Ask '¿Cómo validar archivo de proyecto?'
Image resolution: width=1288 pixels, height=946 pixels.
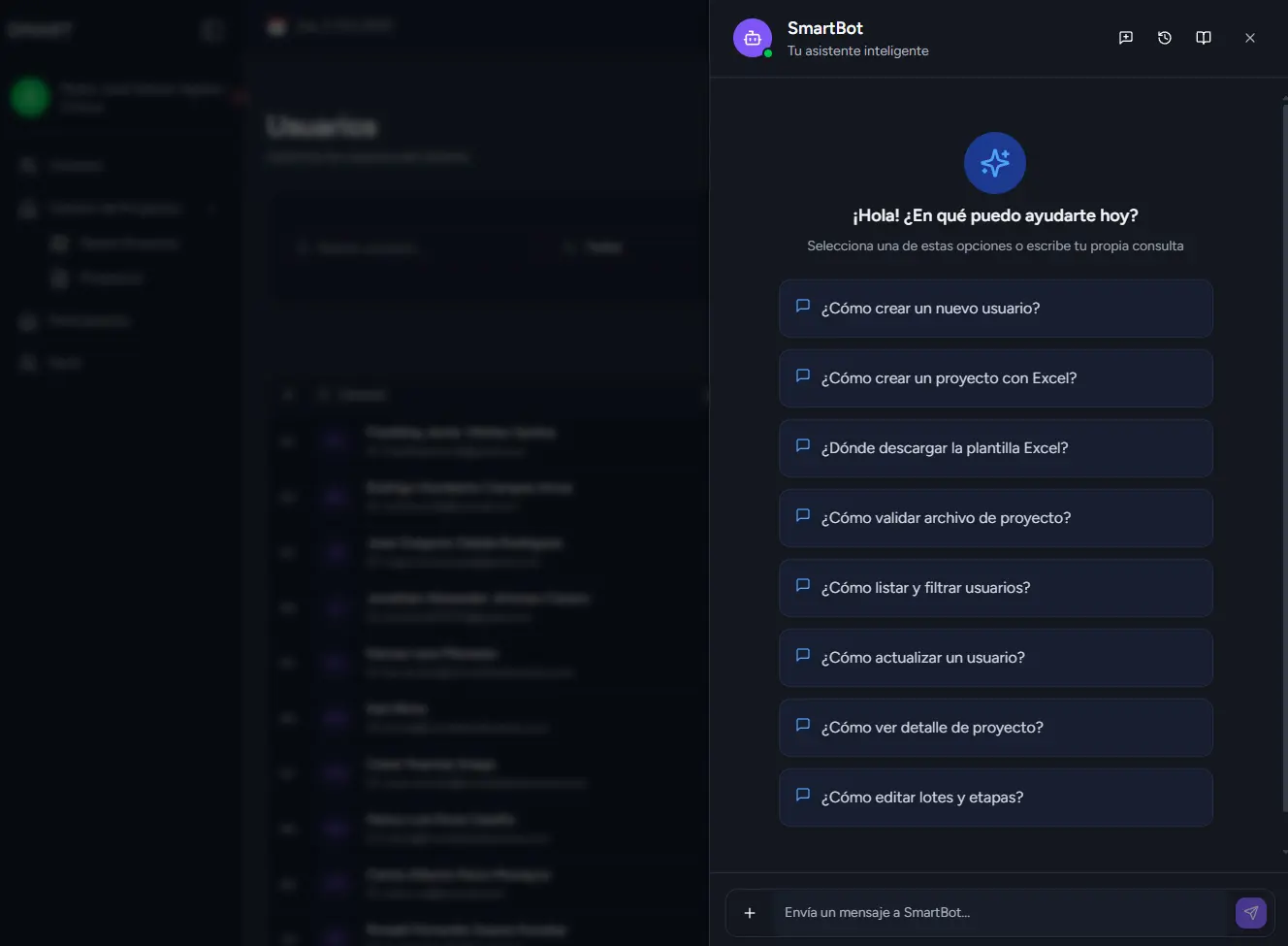click(996, 518)
